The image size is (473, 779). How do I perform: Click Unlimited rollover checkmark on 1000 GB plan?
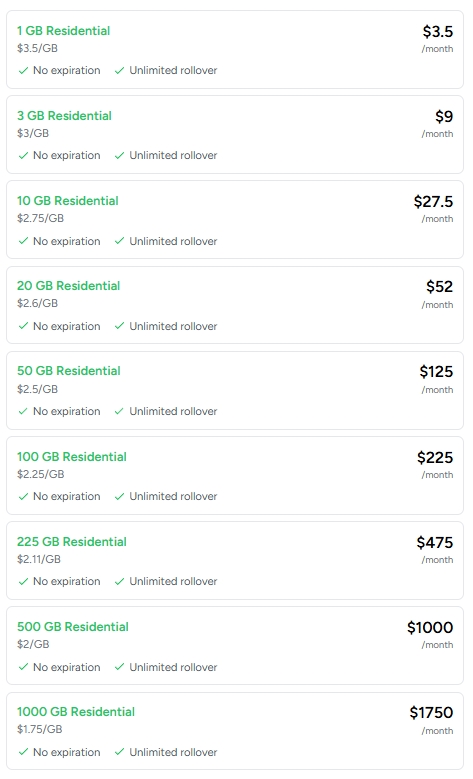click(x=119, y=752)
